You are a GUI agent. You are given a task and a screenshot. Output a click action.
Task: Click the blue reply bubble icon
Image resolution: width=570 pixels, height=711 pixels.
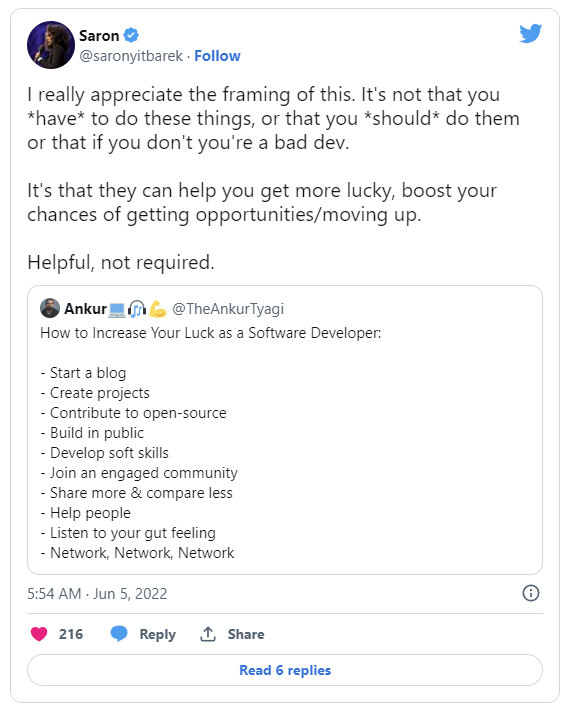pos(119,633)
